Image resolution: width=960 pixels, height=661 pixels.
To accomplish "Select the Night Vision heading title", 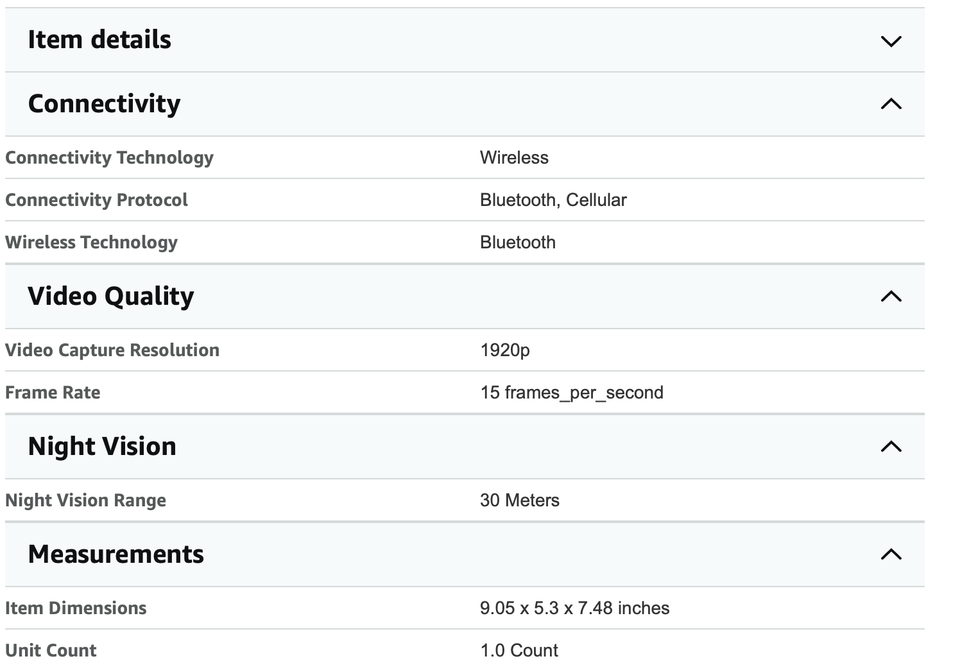I will pyautogui.click(x=102, y=446).
